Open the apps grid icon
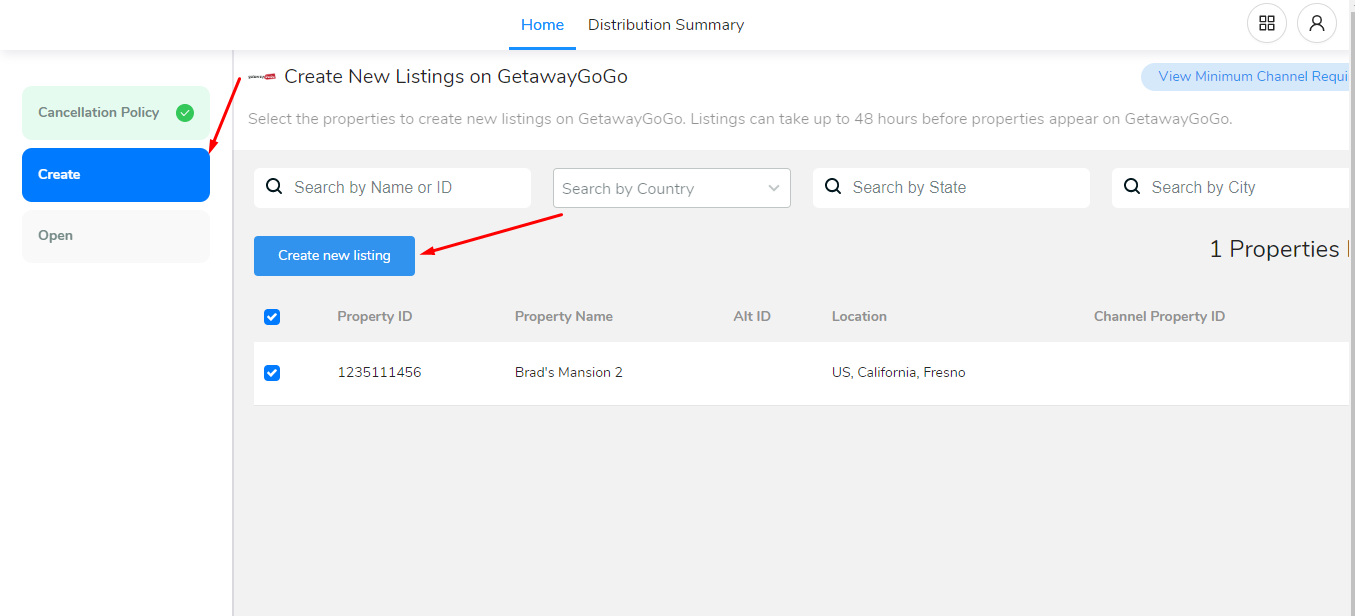The width and height of the screenshot is (1355, 616). click(x=1266, y=23)
